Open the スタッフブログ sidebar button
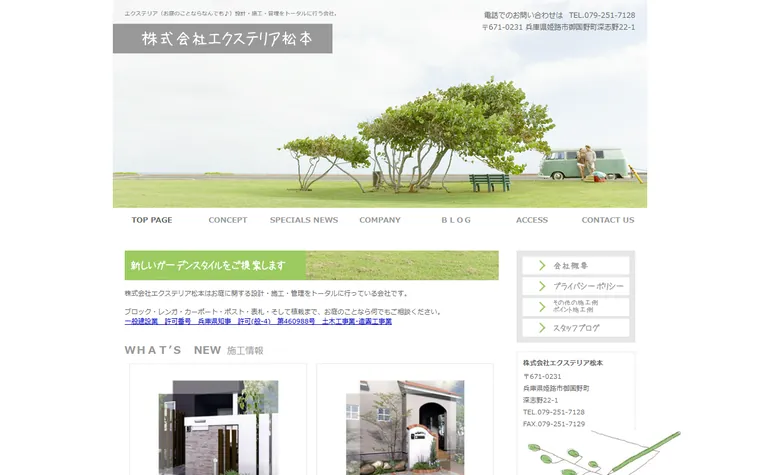 [x=576, y=328]
